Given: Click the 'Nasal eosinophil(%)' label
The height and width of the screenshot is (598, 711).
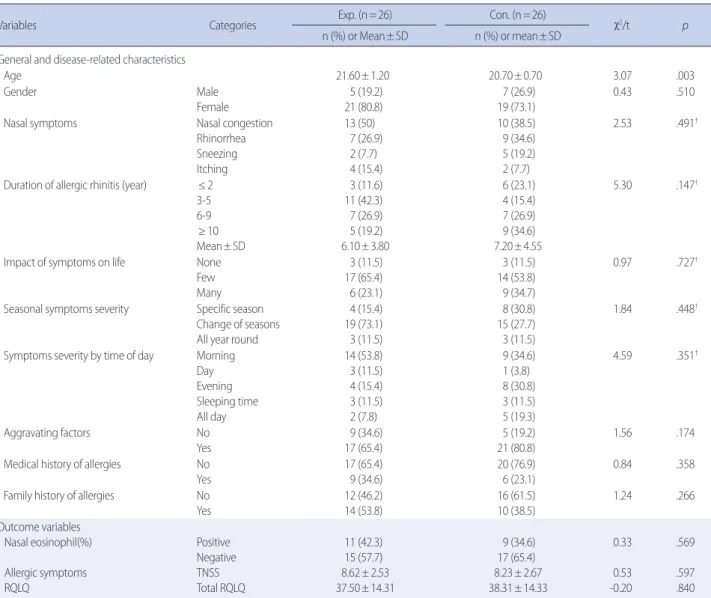Looking at the screenshot, I should (48, 543).
